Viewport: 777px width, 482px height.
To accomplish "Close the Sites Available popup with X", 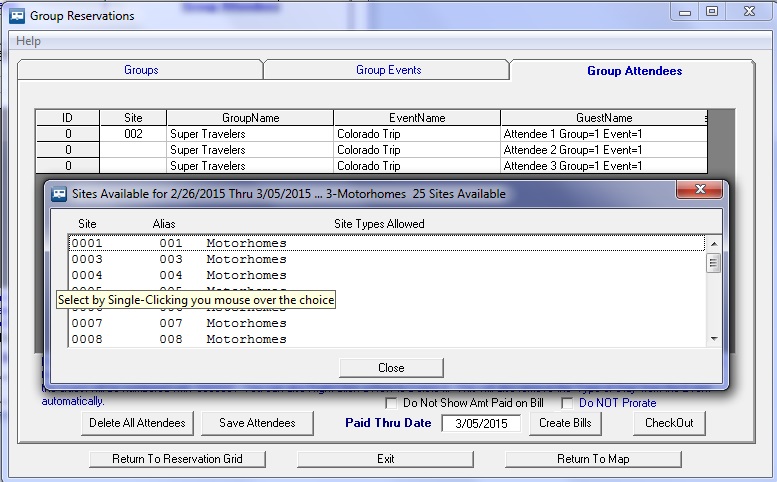I will tap(700, 189).
